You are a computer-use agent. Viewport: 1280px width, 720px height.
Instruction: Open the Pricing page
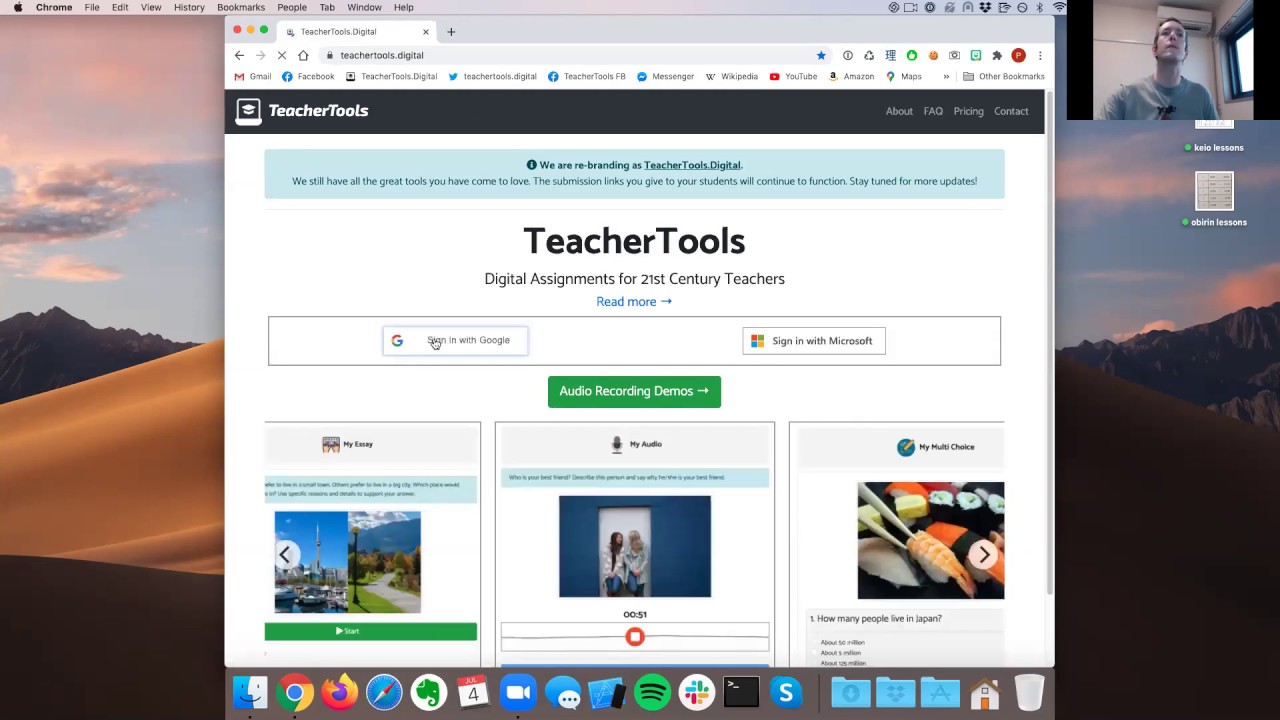point(968,111)
